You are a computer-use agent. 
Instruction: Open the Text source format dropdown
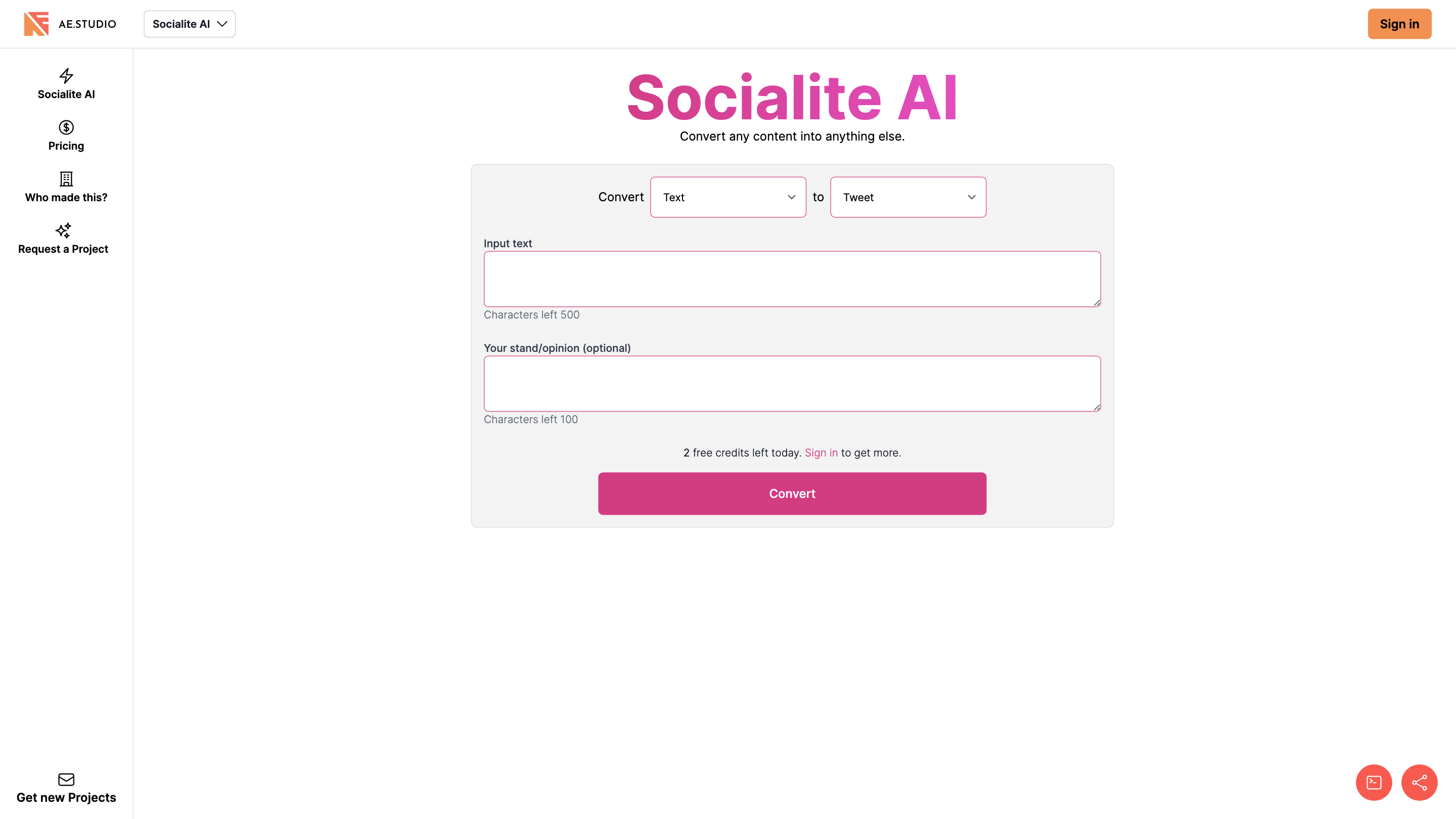point(727,197)
